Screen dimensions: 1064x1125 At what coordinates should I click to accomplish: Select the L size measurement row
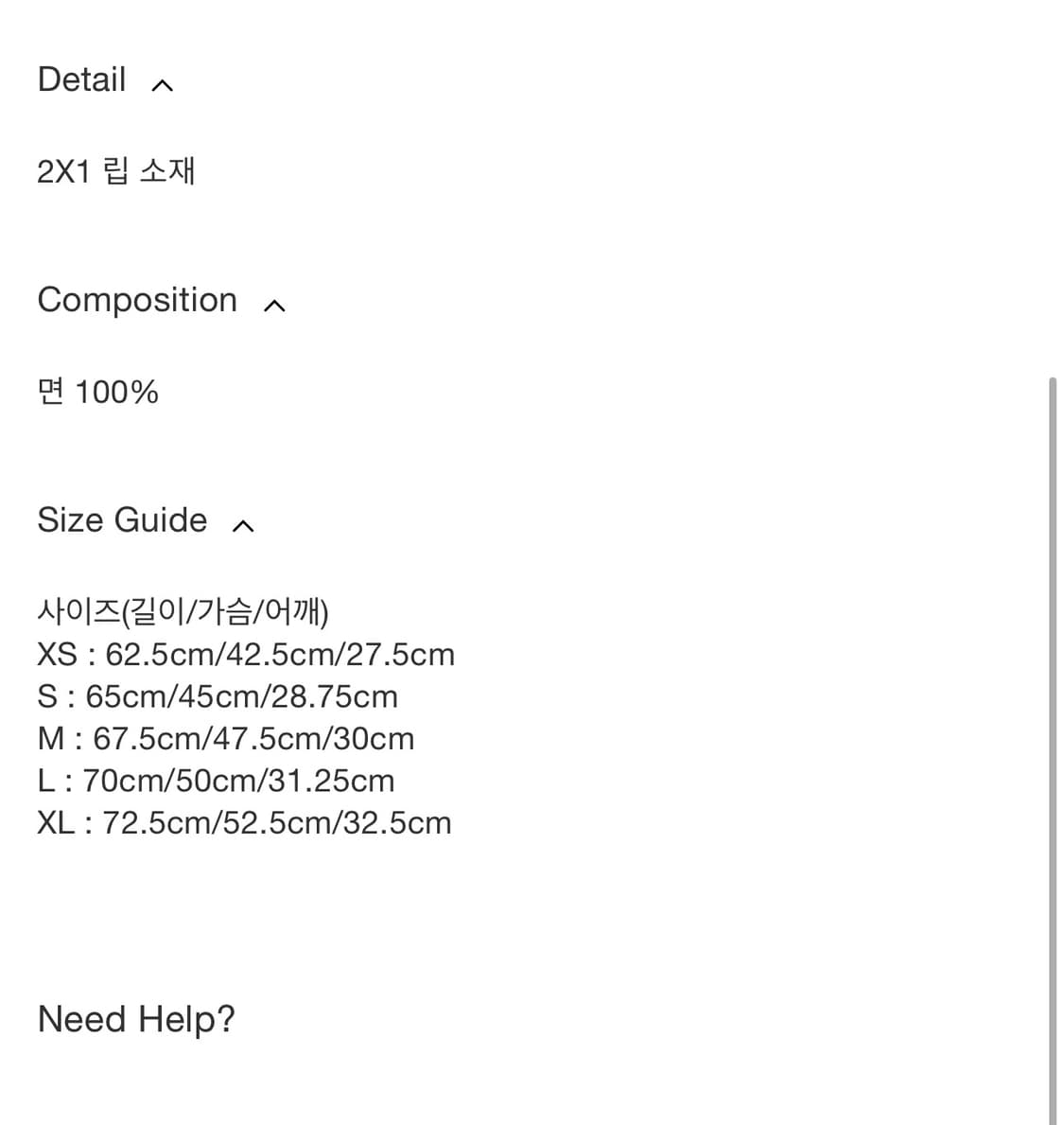[216, 781]
